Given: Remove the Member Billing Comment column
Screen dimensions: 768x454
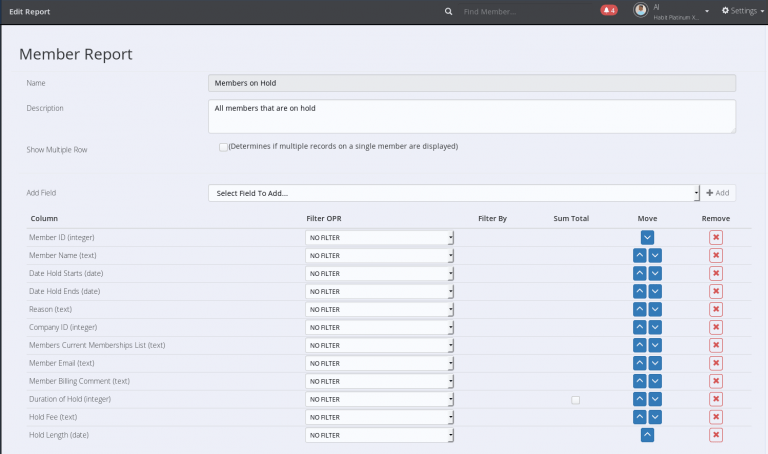Looking at the screenshot, I should click(x=716, y=381).
